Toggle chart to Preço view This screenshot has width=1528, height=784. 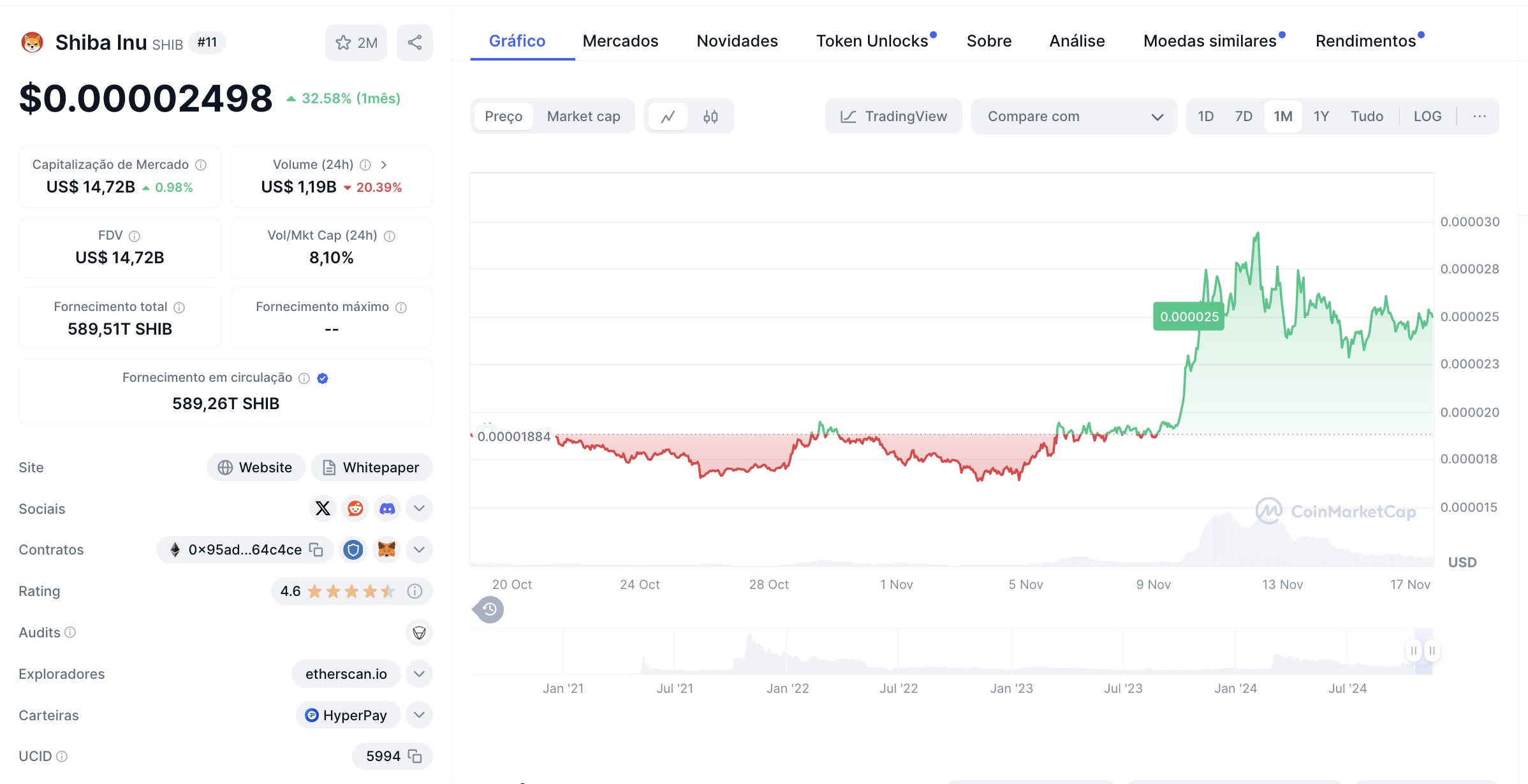coord(503,117)
